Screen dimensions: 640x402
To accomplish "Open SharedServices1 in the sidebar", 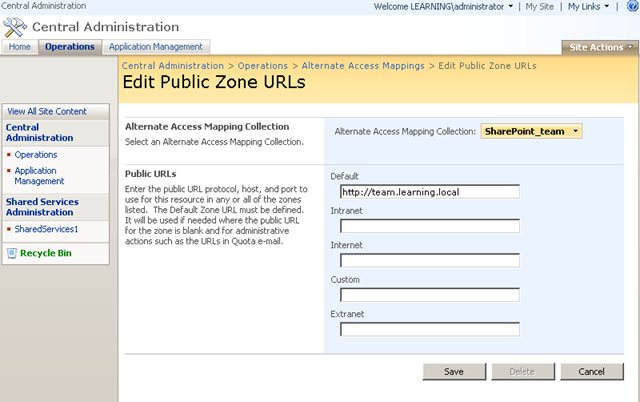I will click(x=45, y=229).
